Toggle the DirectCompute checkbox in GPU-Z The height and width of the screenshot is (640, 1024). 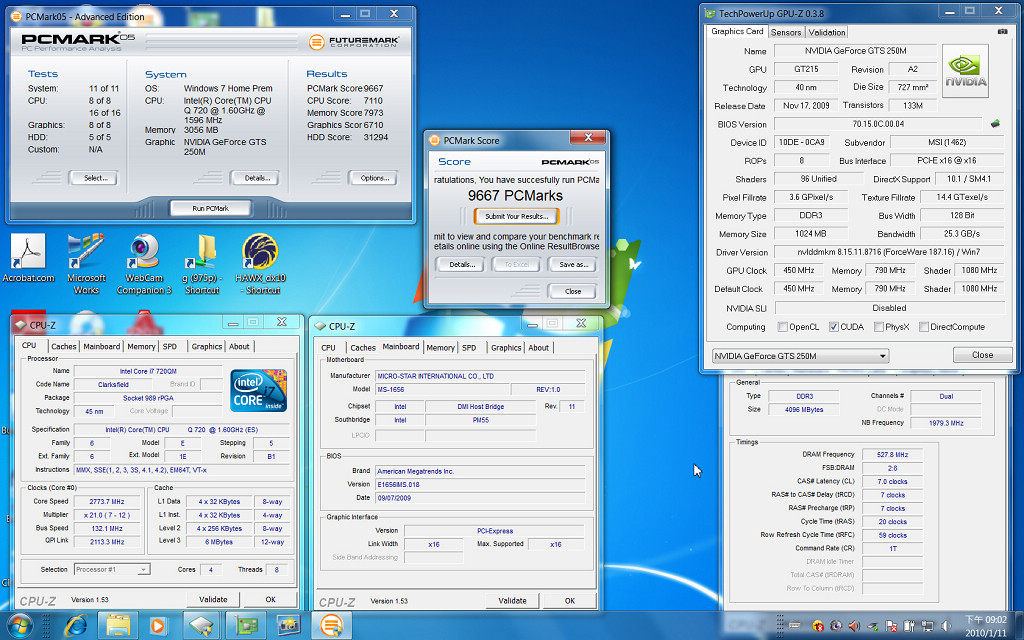pos(924,327)
